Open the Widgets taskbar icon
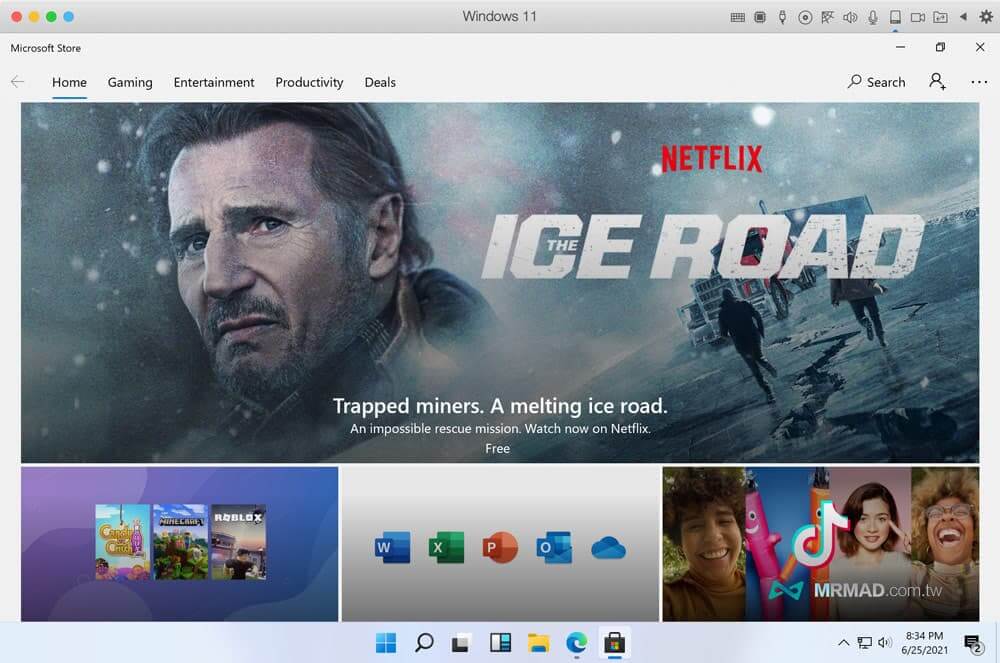 click(500, 643)
